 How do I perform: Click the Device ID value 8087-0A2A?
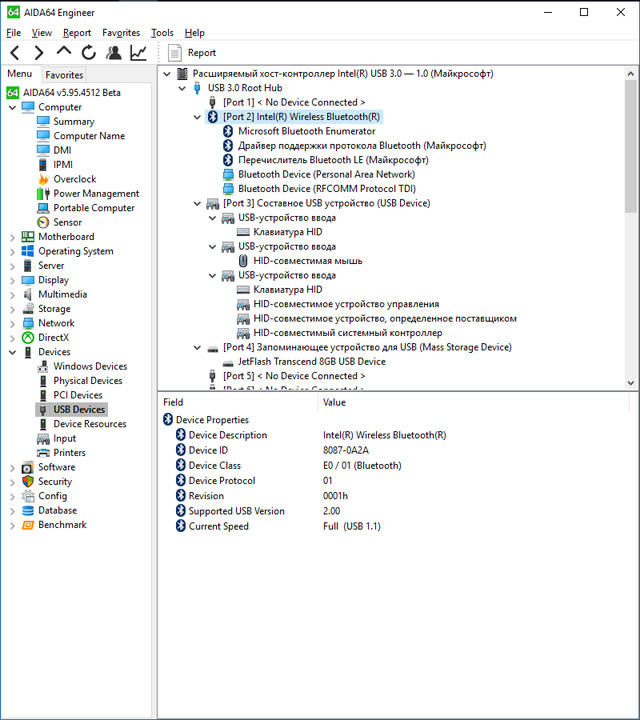click(x=346, y=450)
